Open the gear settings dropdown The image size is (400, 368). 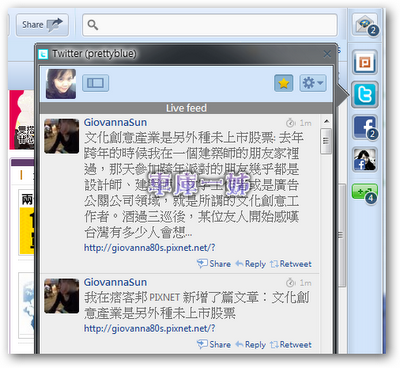coord(313,83)
